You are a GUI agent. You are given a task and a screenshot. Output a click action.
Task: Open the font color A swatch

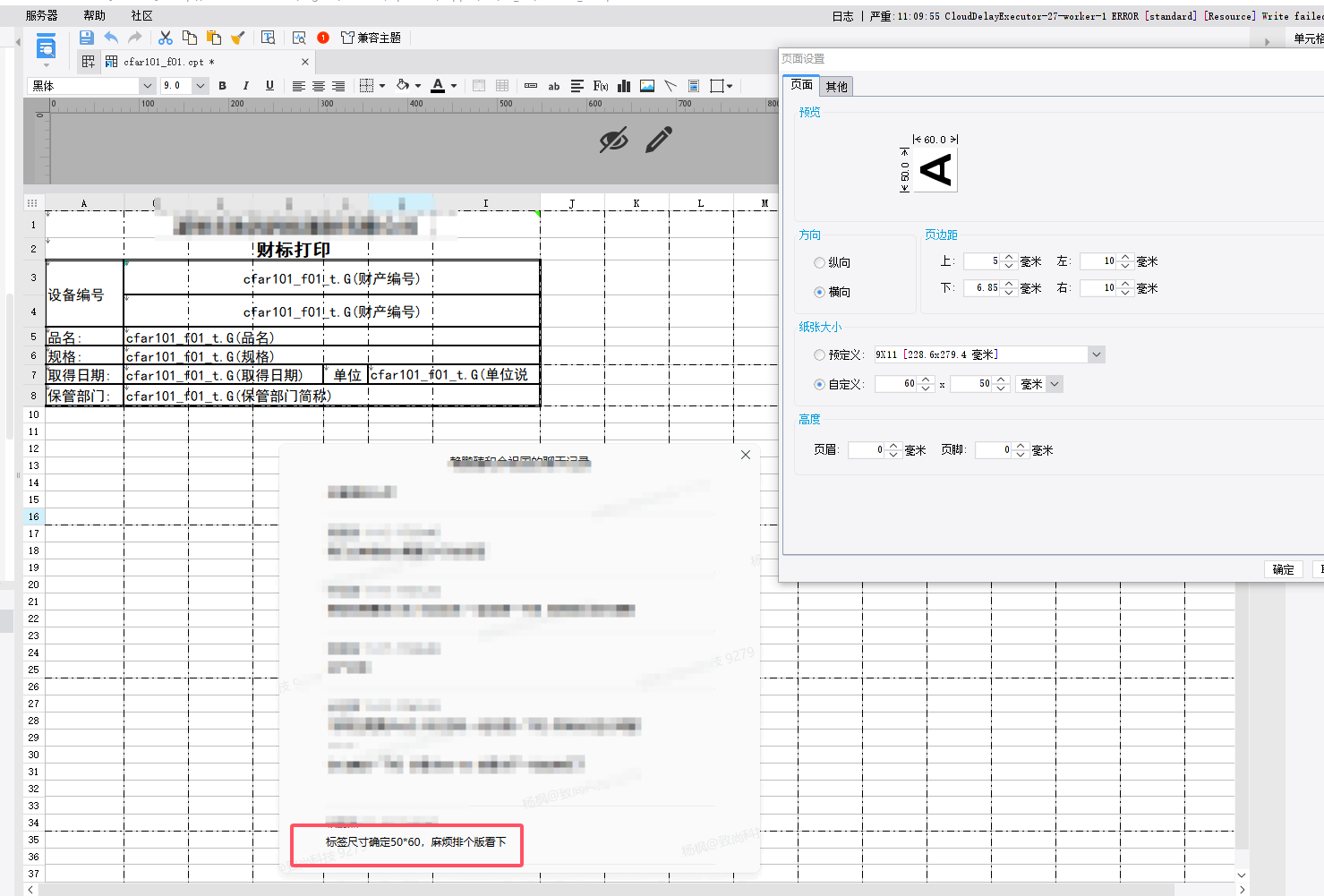tap(438, 86)
